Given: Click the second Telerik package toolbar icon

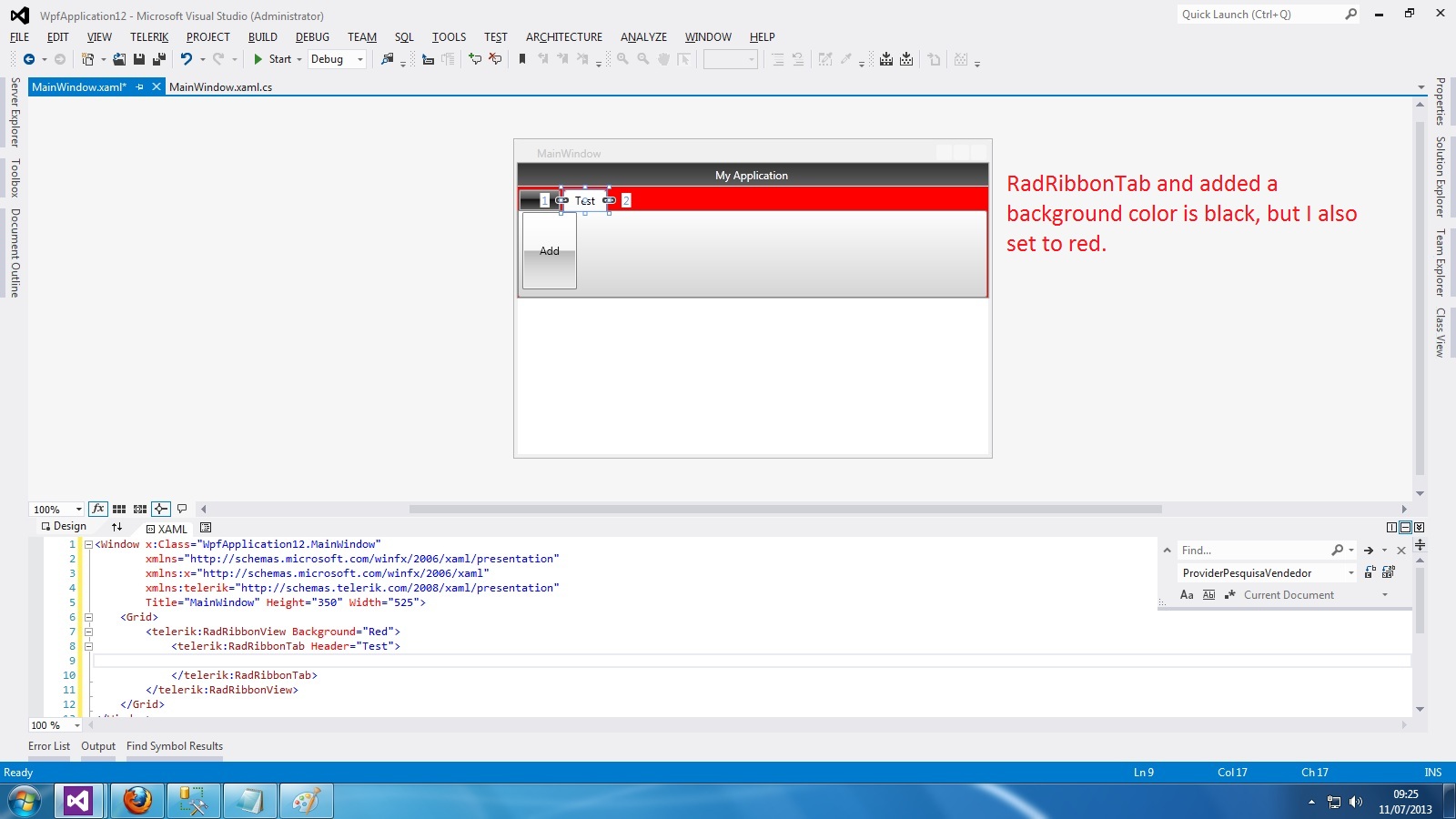Looking at the screenshot, I should tap(906, 59).
